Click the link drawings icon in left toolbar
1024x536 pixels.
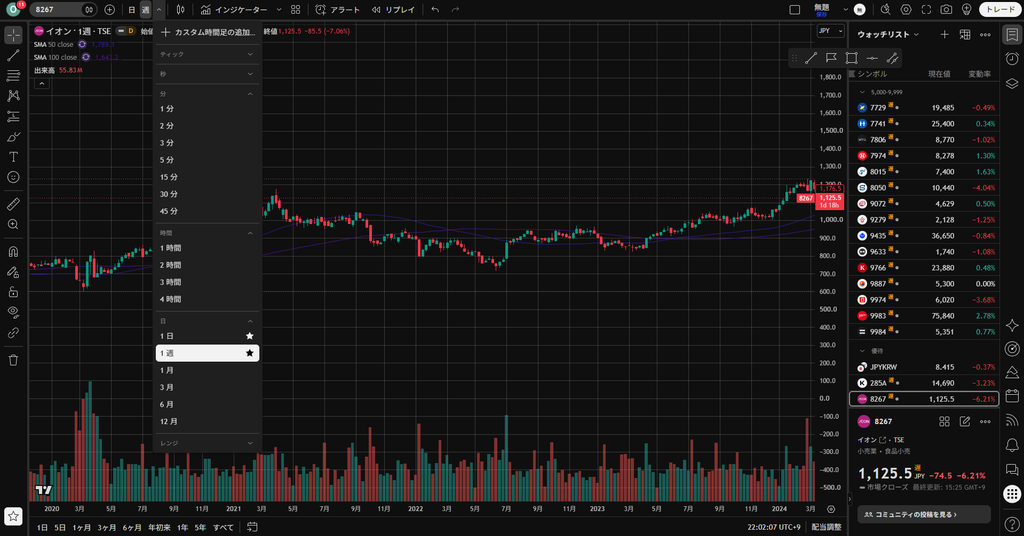point(13,333)
